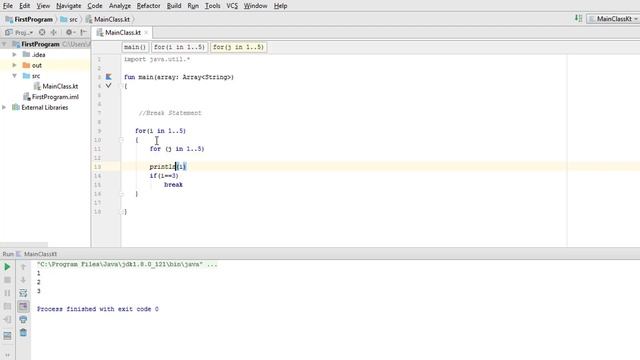Click the Dump Threads icon in the Run panel
Viewport: 640px width, 360px height.
[x=7, y=306]
